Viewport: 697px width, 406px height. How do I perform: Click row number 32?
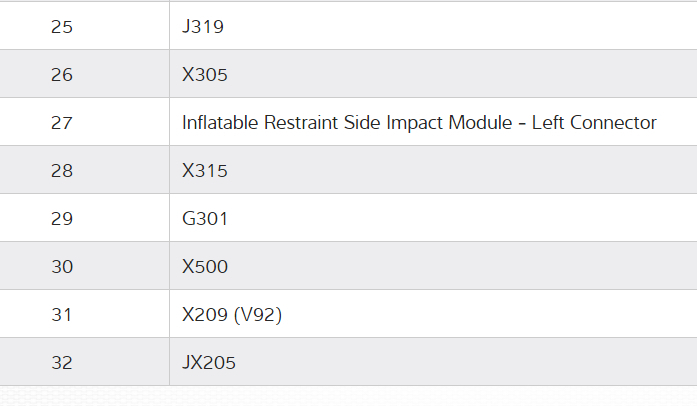click(61, 362)
